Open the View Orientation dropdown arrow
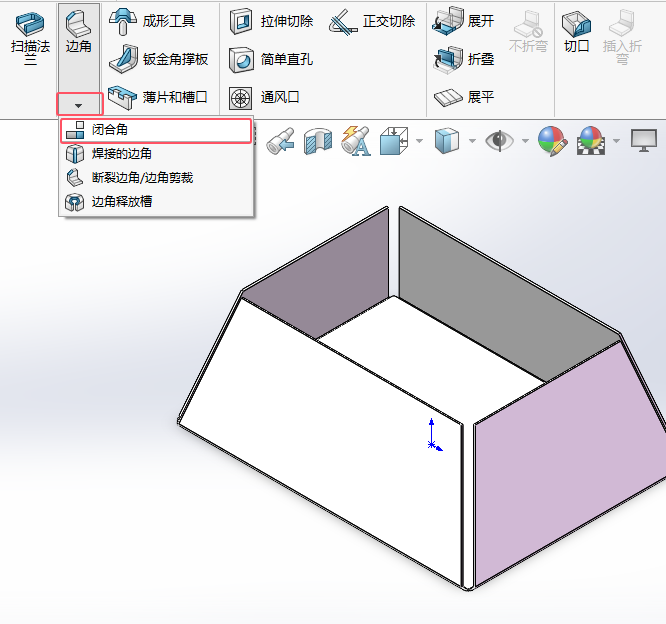The image size is (666, 624). [x=419, y=141]
